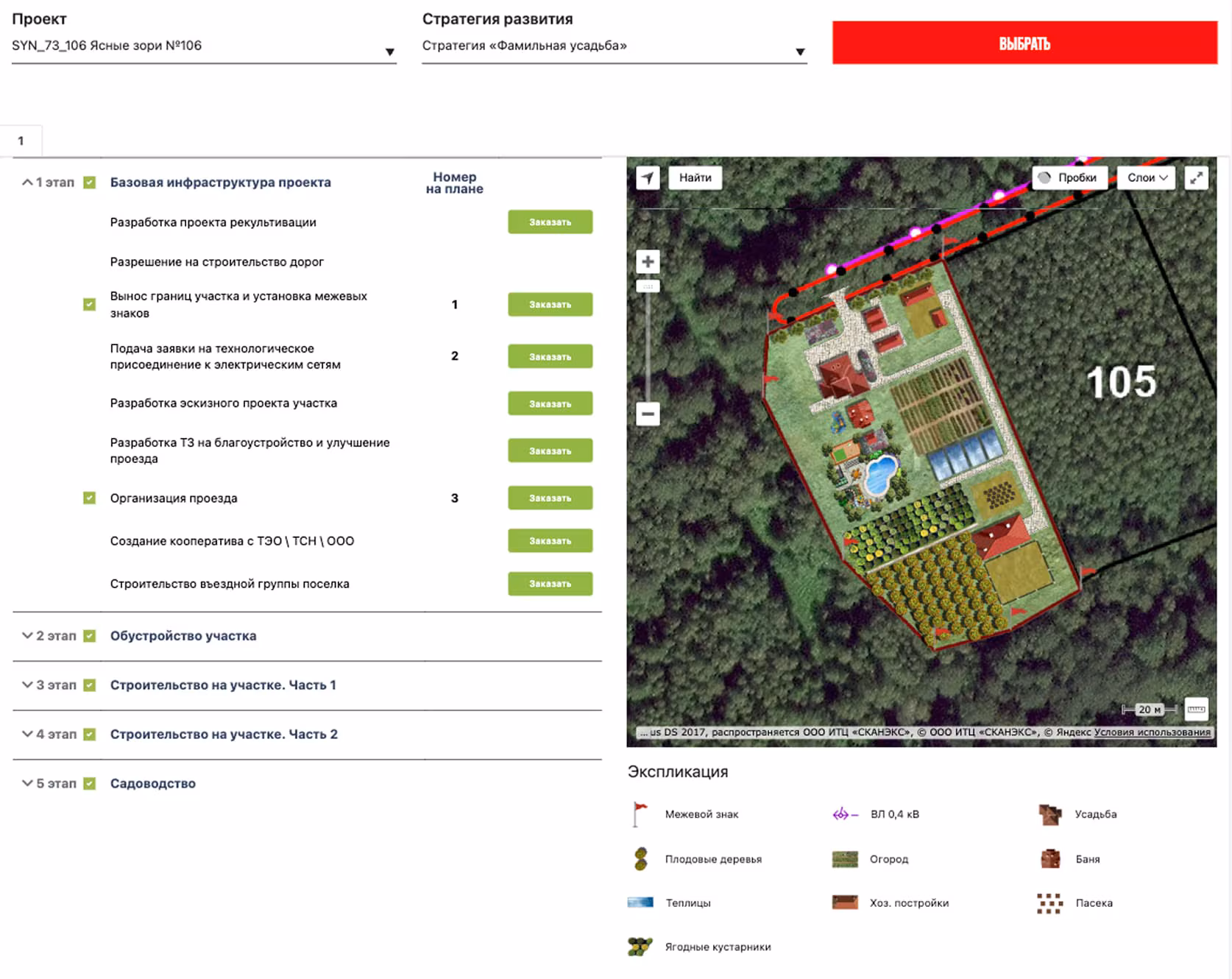Click Заказать for Разработка эскизного проекта участка

[550, 403]
